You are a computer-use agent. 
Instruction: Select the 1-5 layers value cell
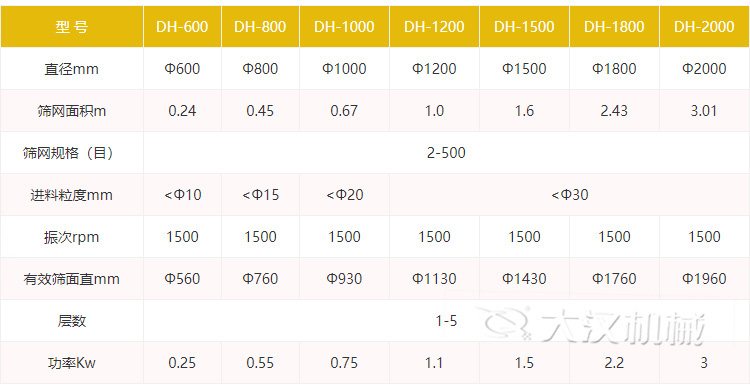446,321
